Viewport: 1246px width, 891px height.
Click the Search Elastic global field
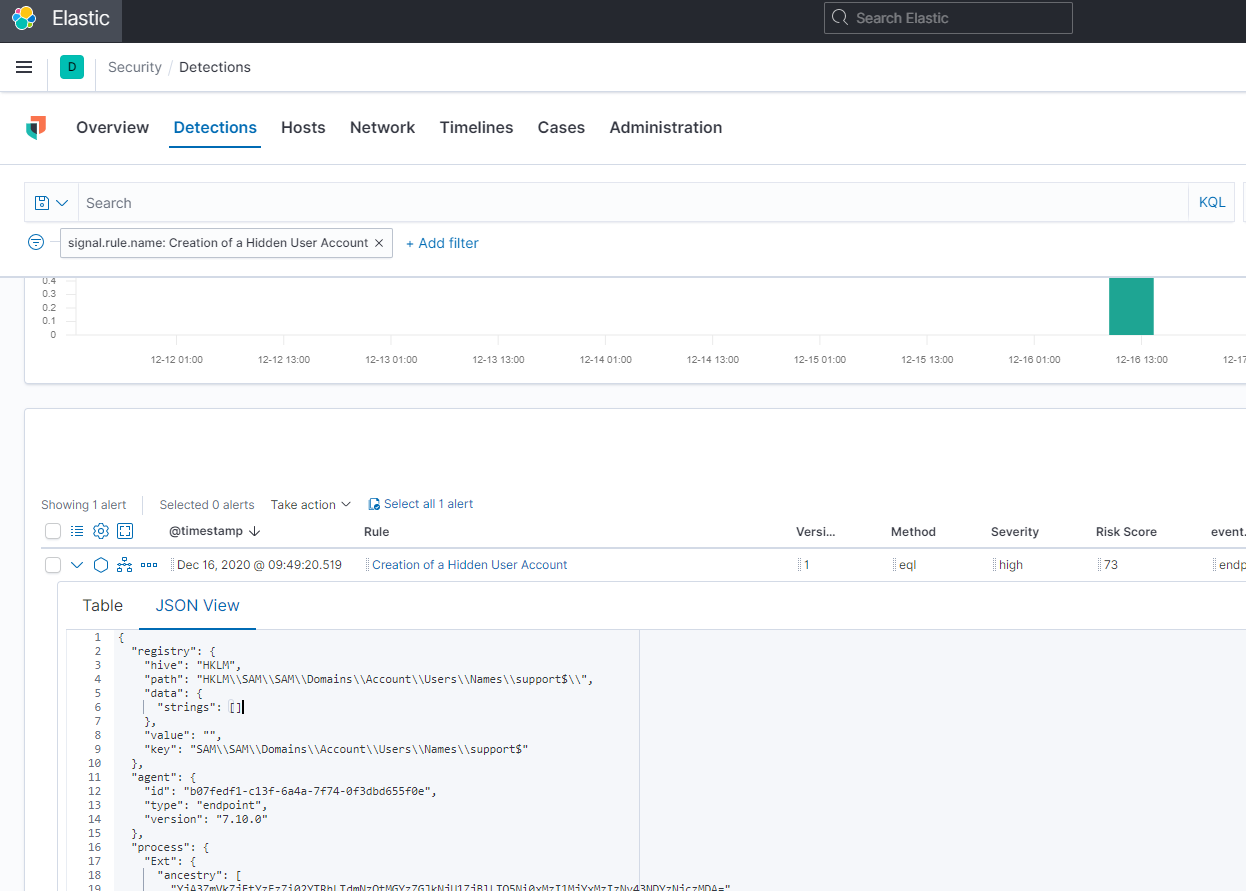948,18
